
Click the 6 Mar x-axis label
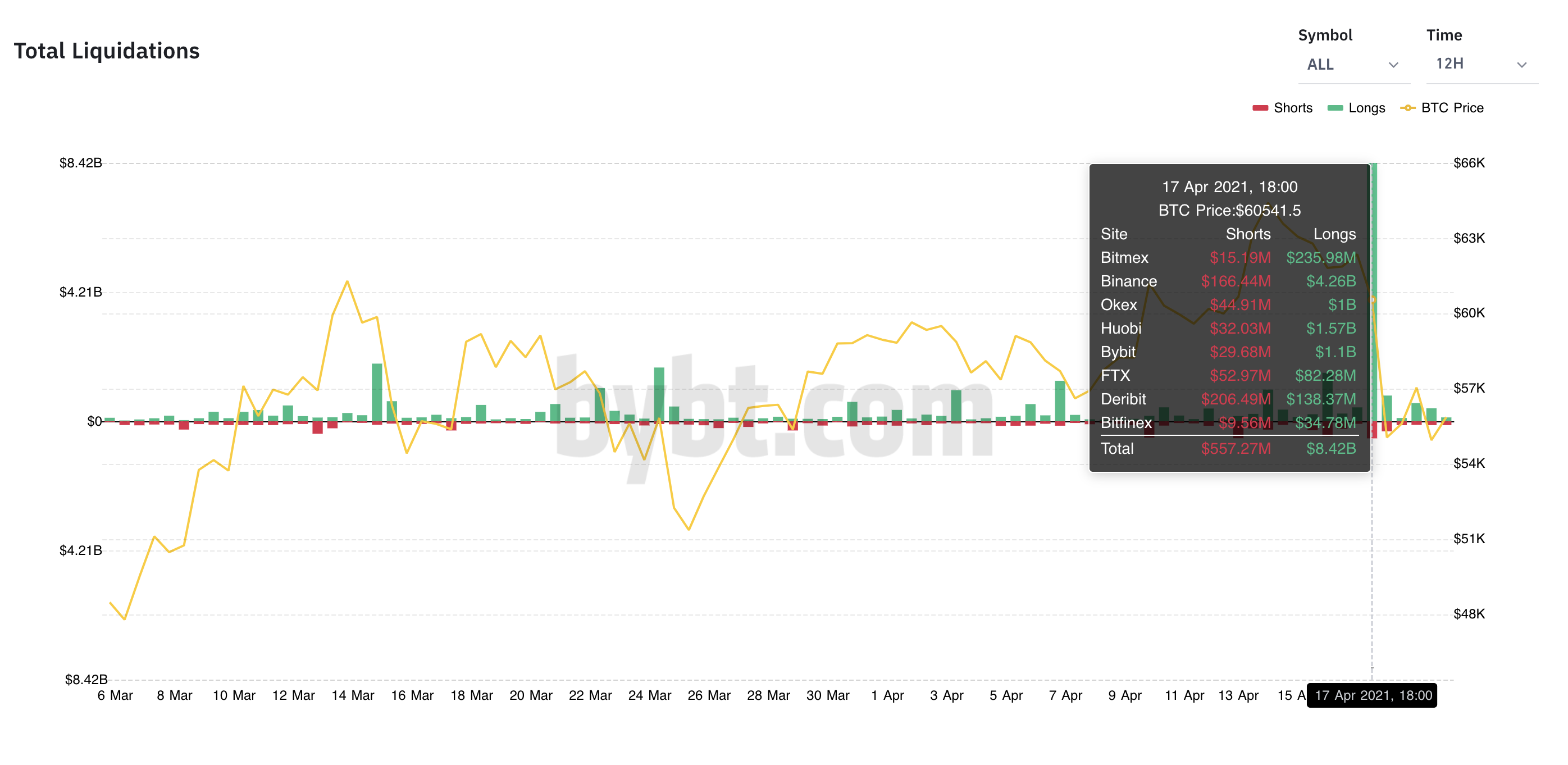[115, 695]
